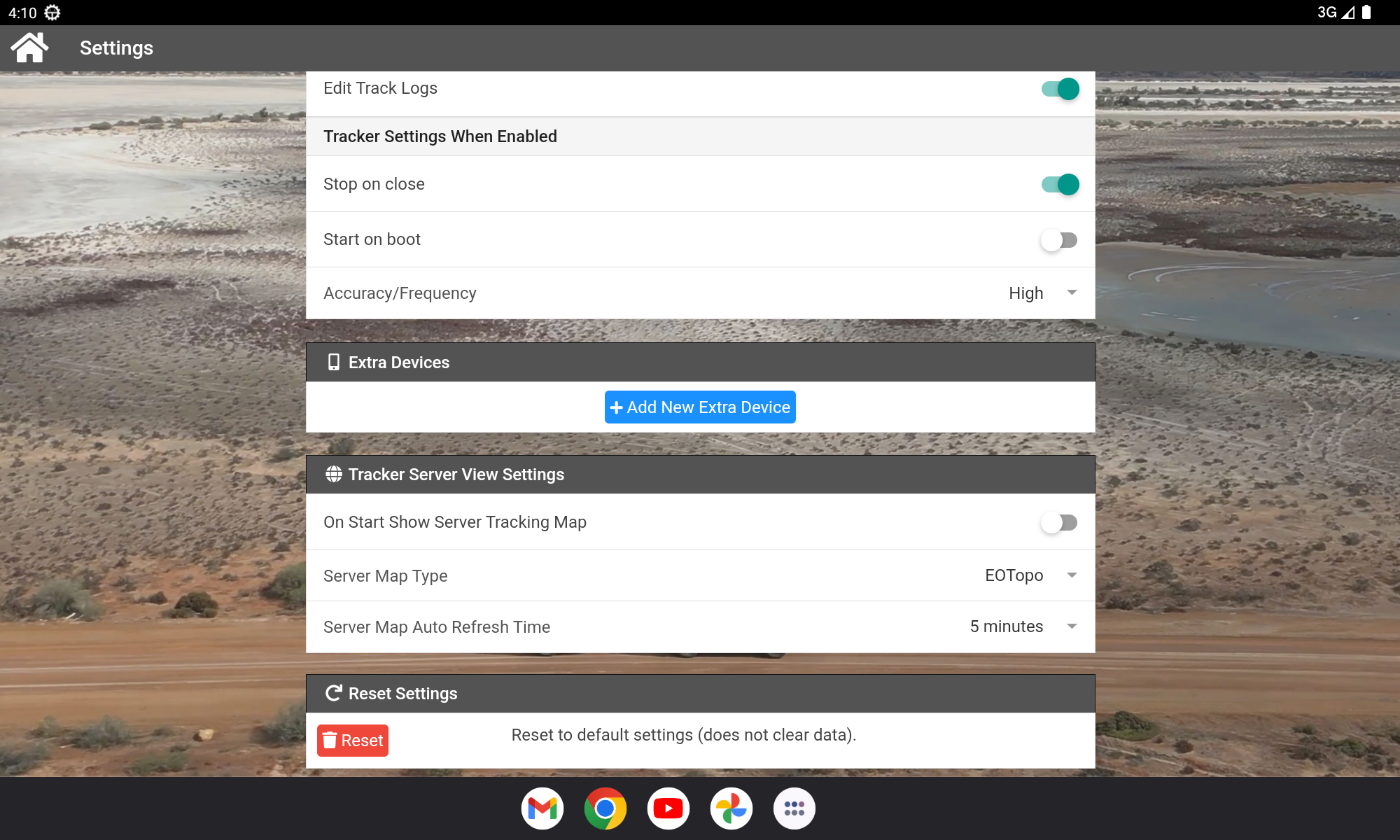Screen dimensions: 1400x840
Task: Open Server Map Type EOTopo dropdown
Action: pos(1030,575)
